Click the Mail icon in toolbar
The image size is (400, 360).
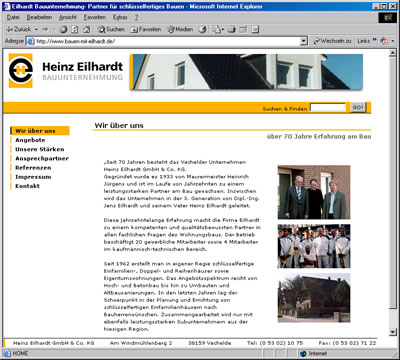(217, 29)
